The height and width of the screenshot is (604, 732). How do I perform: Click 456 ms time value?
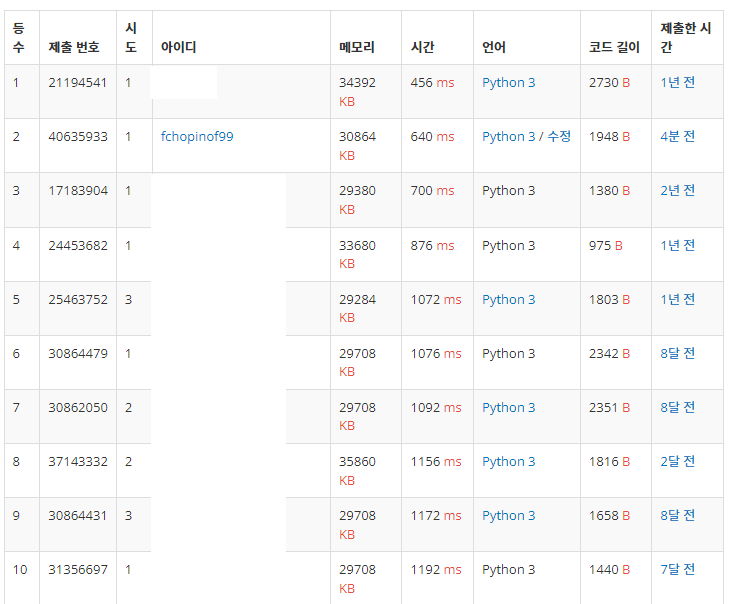pos(432,83)
